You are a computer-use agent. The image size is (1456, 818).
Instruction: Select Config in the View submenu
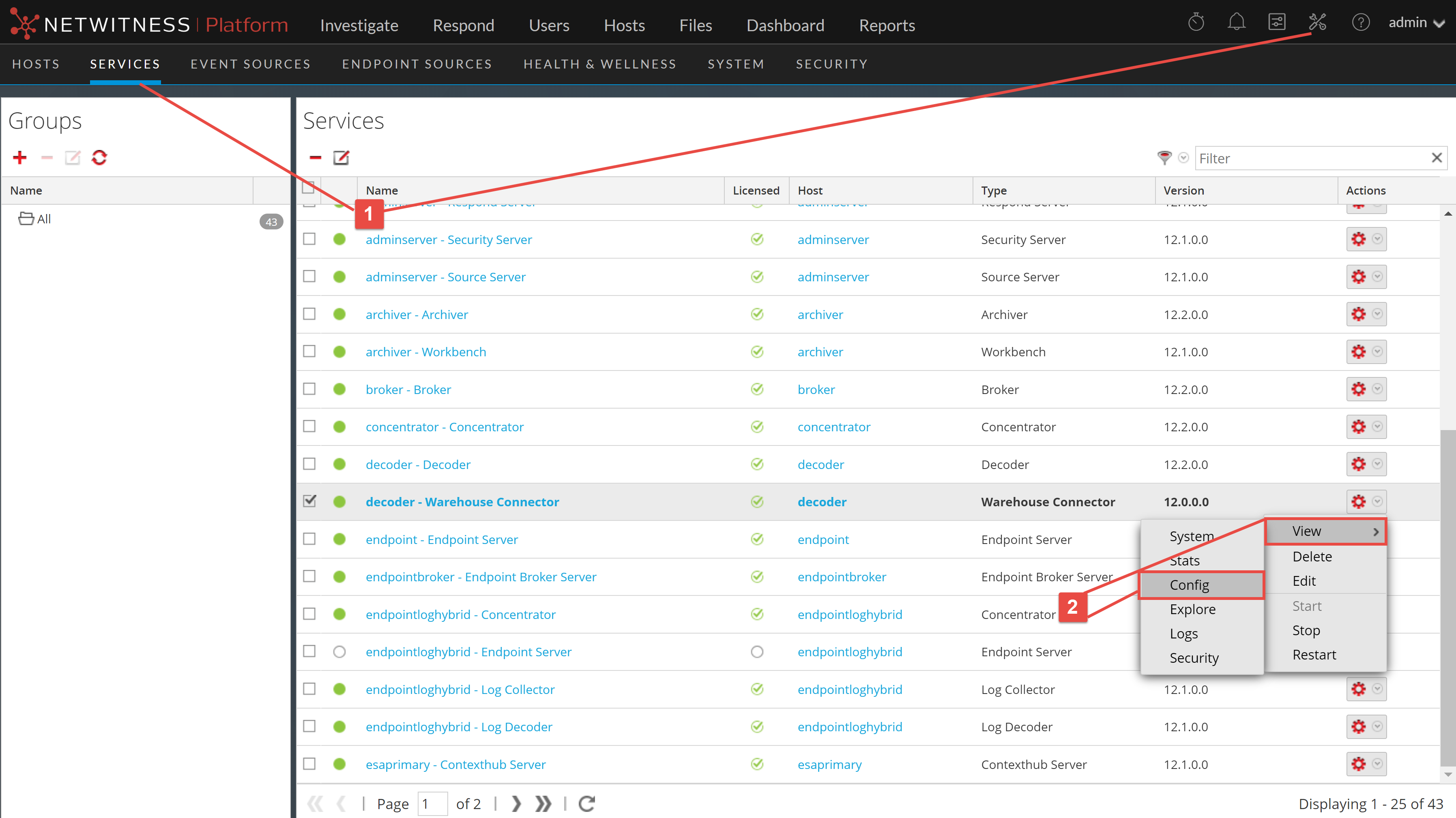[1202, 585]
